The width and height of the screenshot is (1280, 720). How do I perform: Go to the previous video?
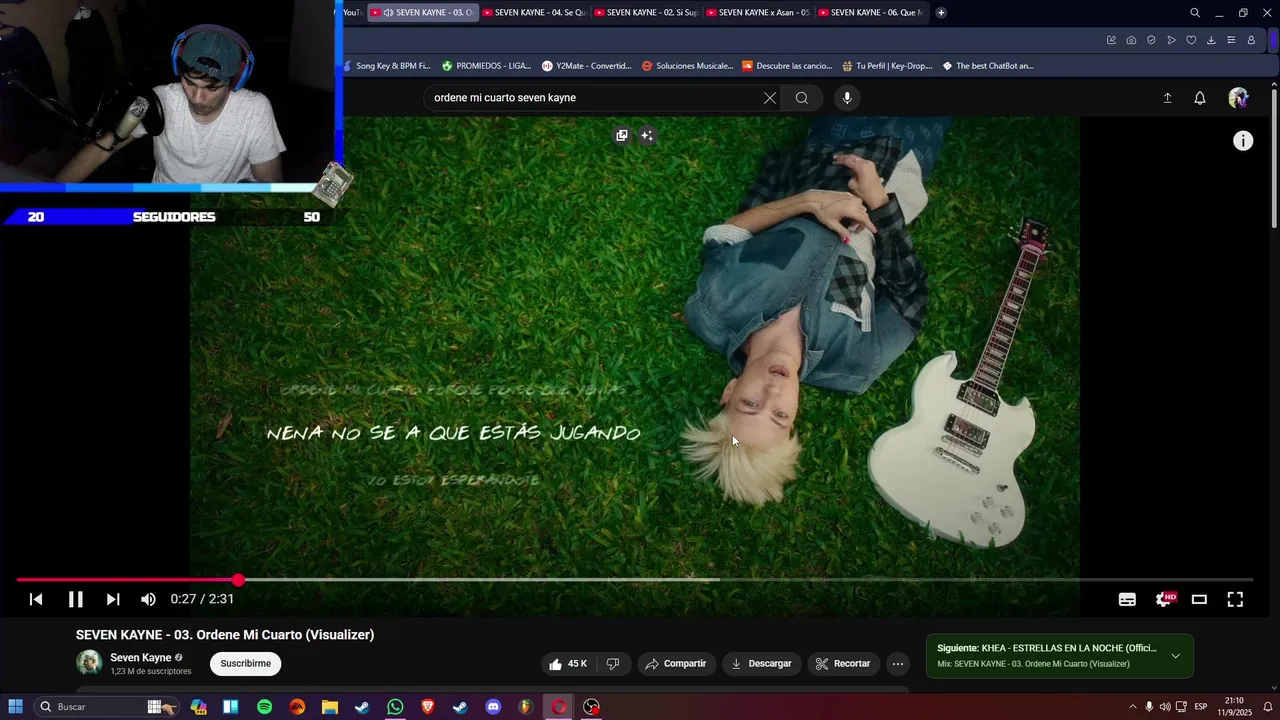click(x=36, y=599)
